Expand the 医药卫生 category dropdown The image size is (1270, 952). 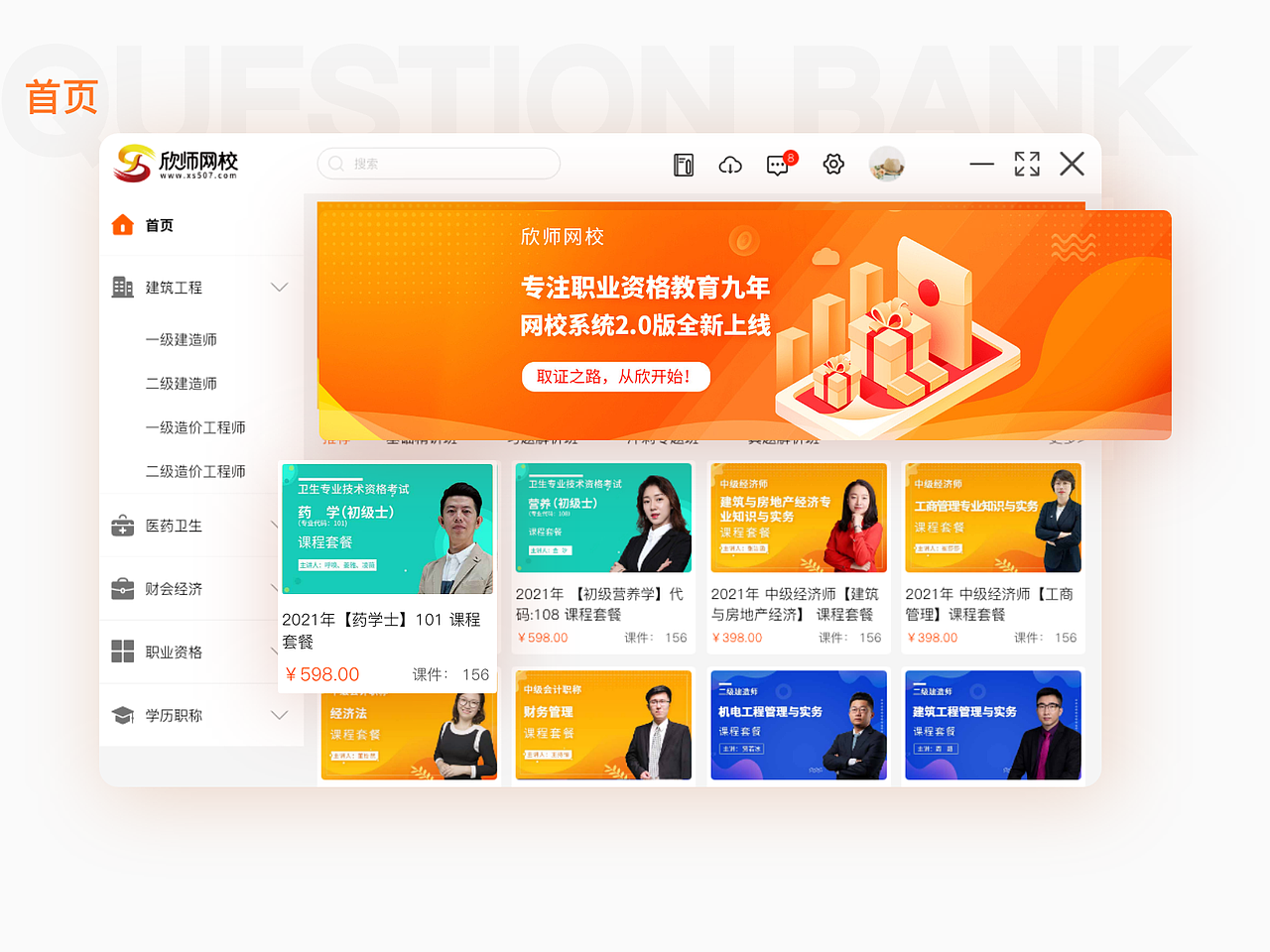280,526
